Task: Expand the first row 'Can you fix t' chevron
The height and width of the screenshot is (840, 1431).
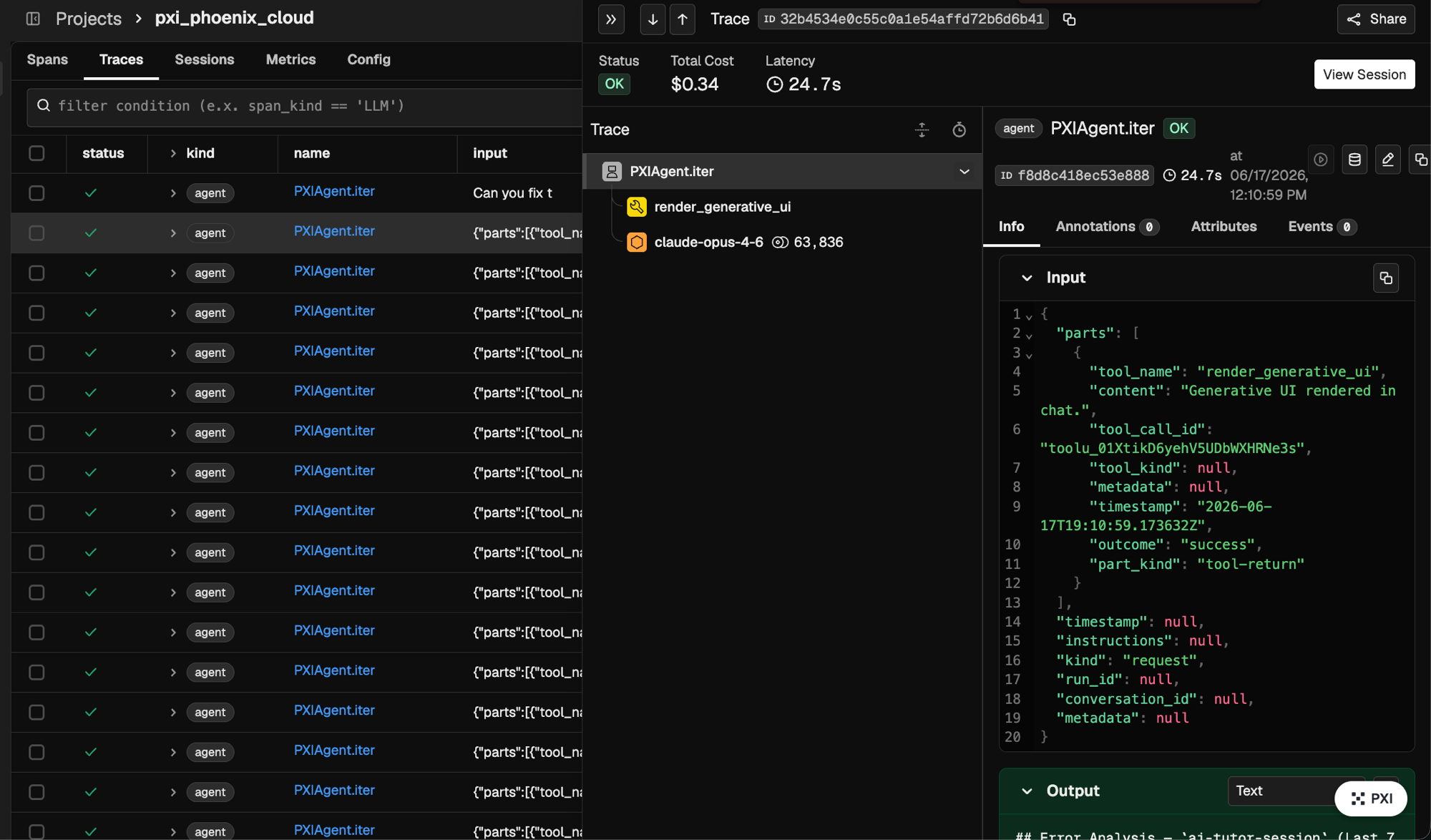Action: tap(172, 193)
